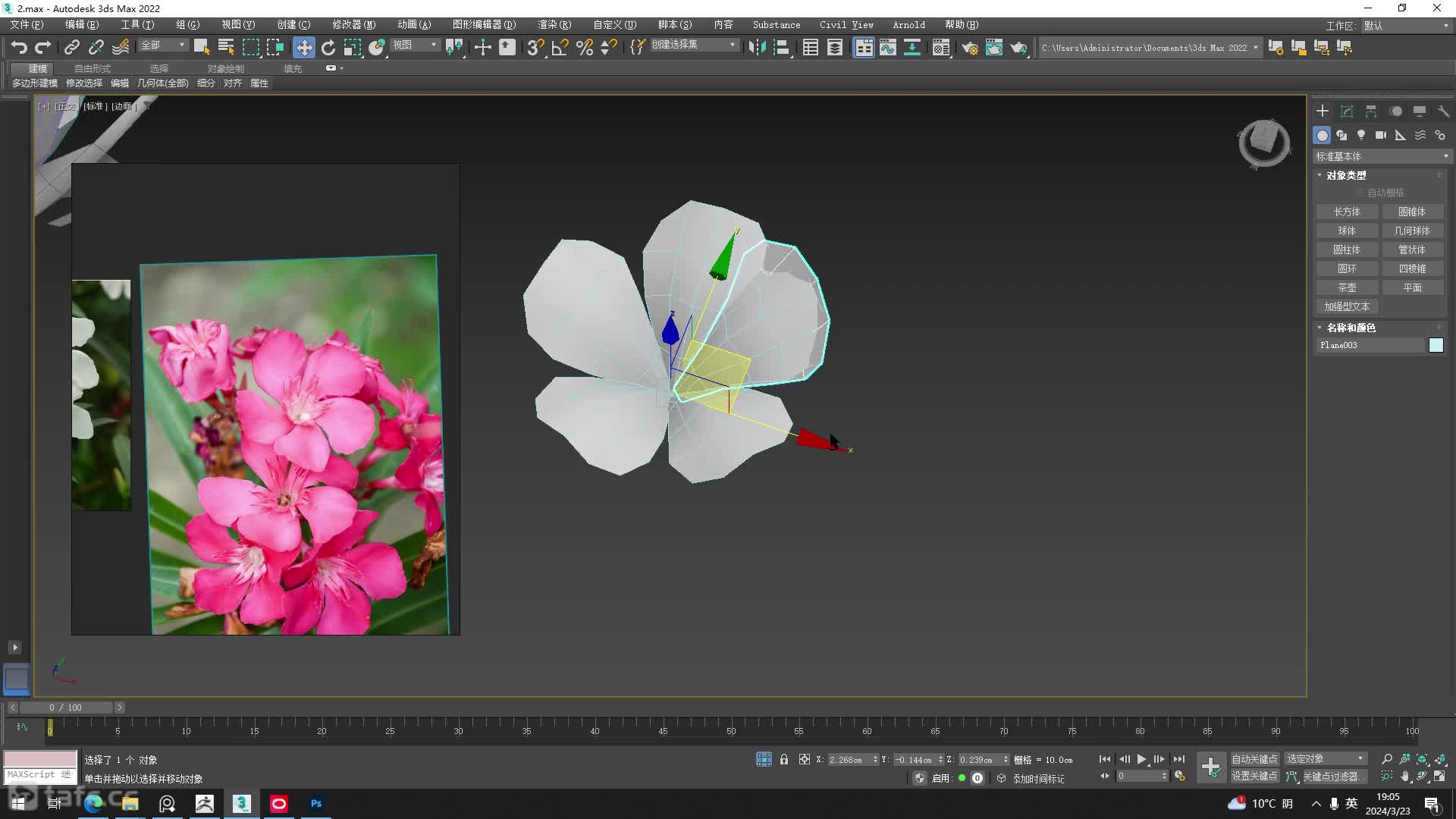
Task: Select Shapes category icon
Action: (1341, 135)
